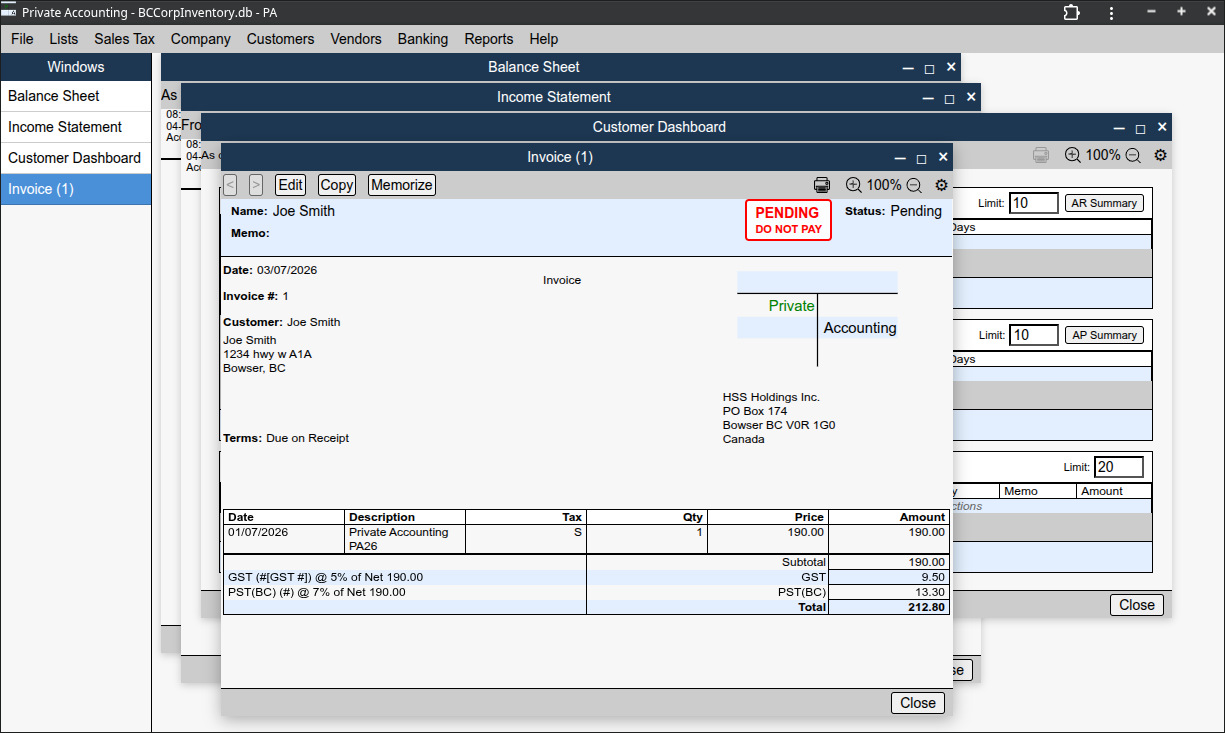
Task: Select Income Statement in Windows list
Action: point(76,127)
